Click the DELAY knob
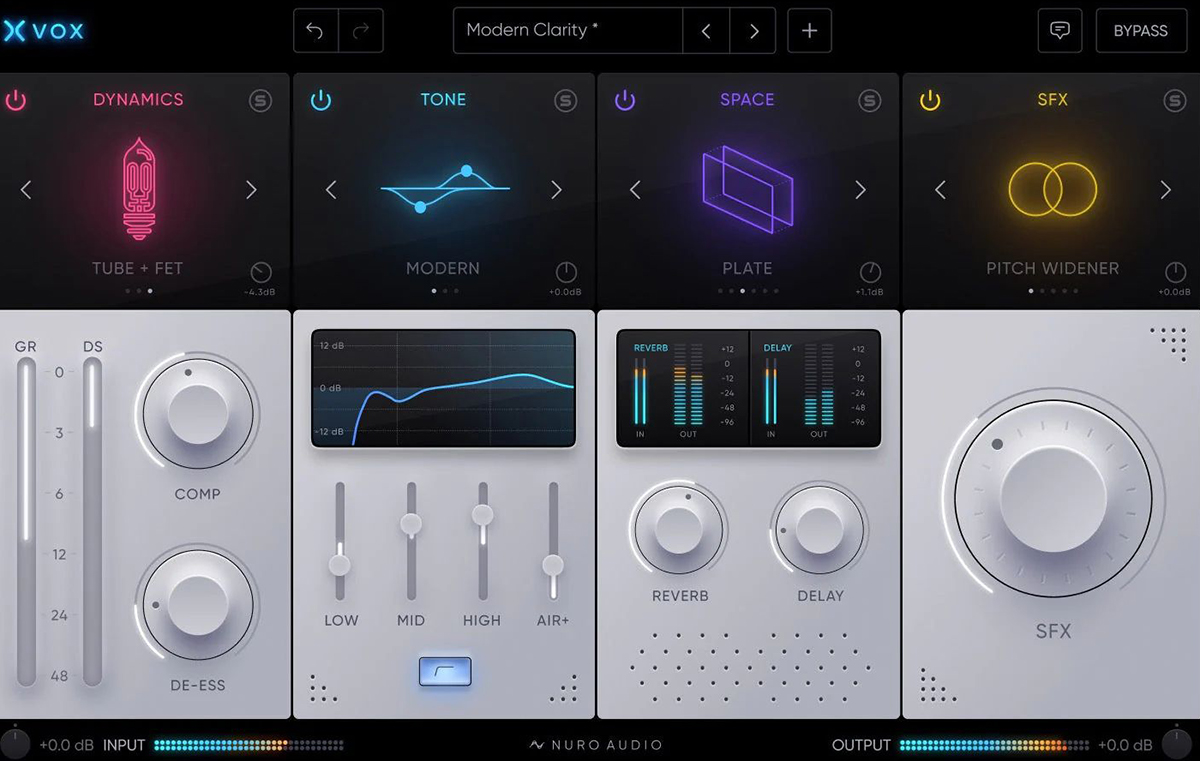The width and height of the screenshot is (1200, 761). tap(820, 530)
